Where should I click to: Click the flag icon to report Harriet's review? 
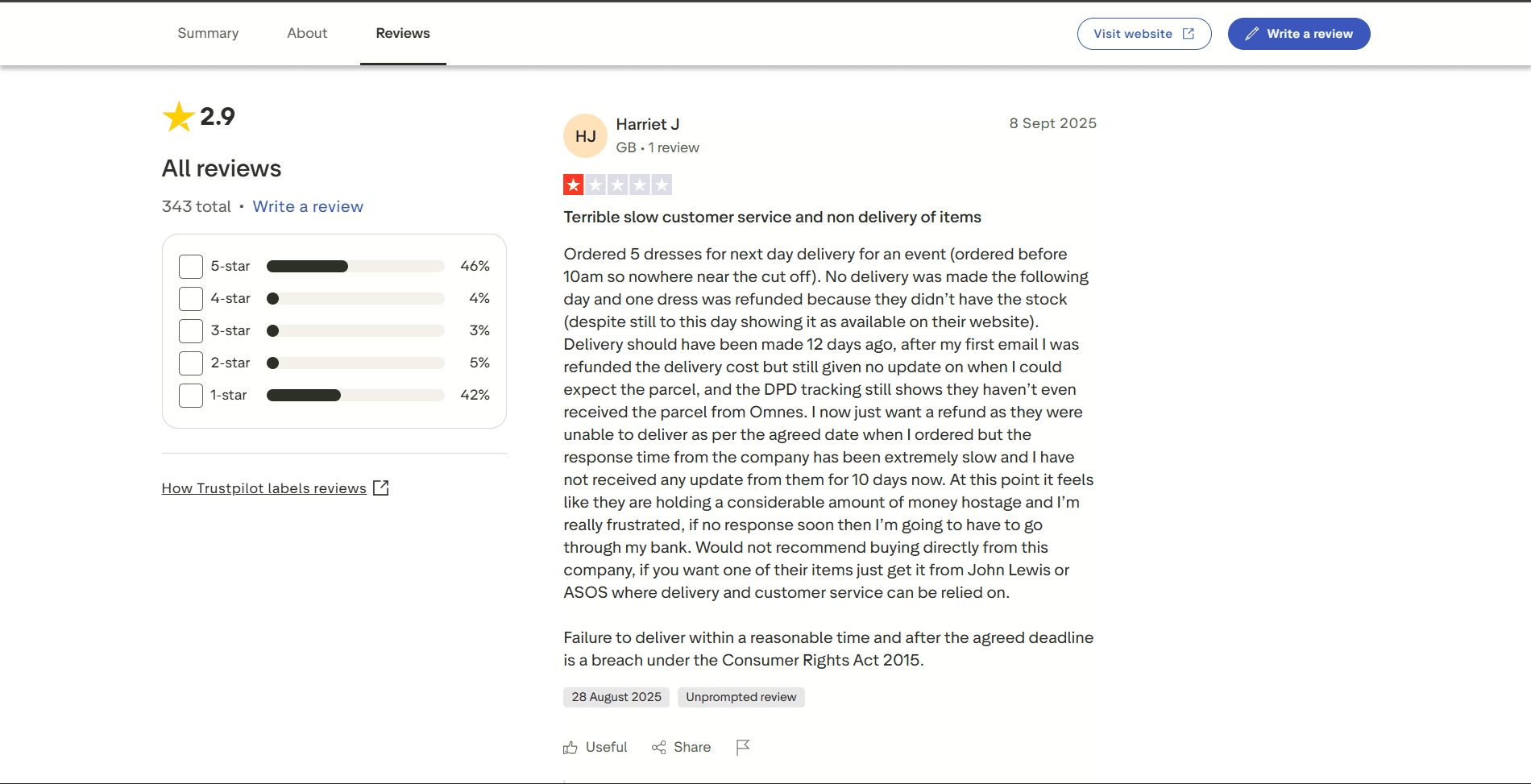[x=743, y=747]
